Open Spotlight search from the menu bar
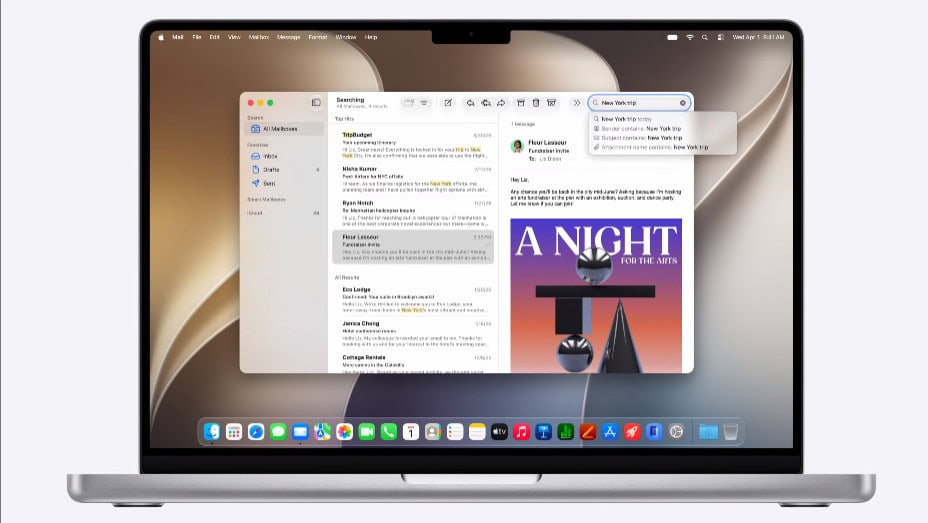The image size is (928, 523). (704, 37)
